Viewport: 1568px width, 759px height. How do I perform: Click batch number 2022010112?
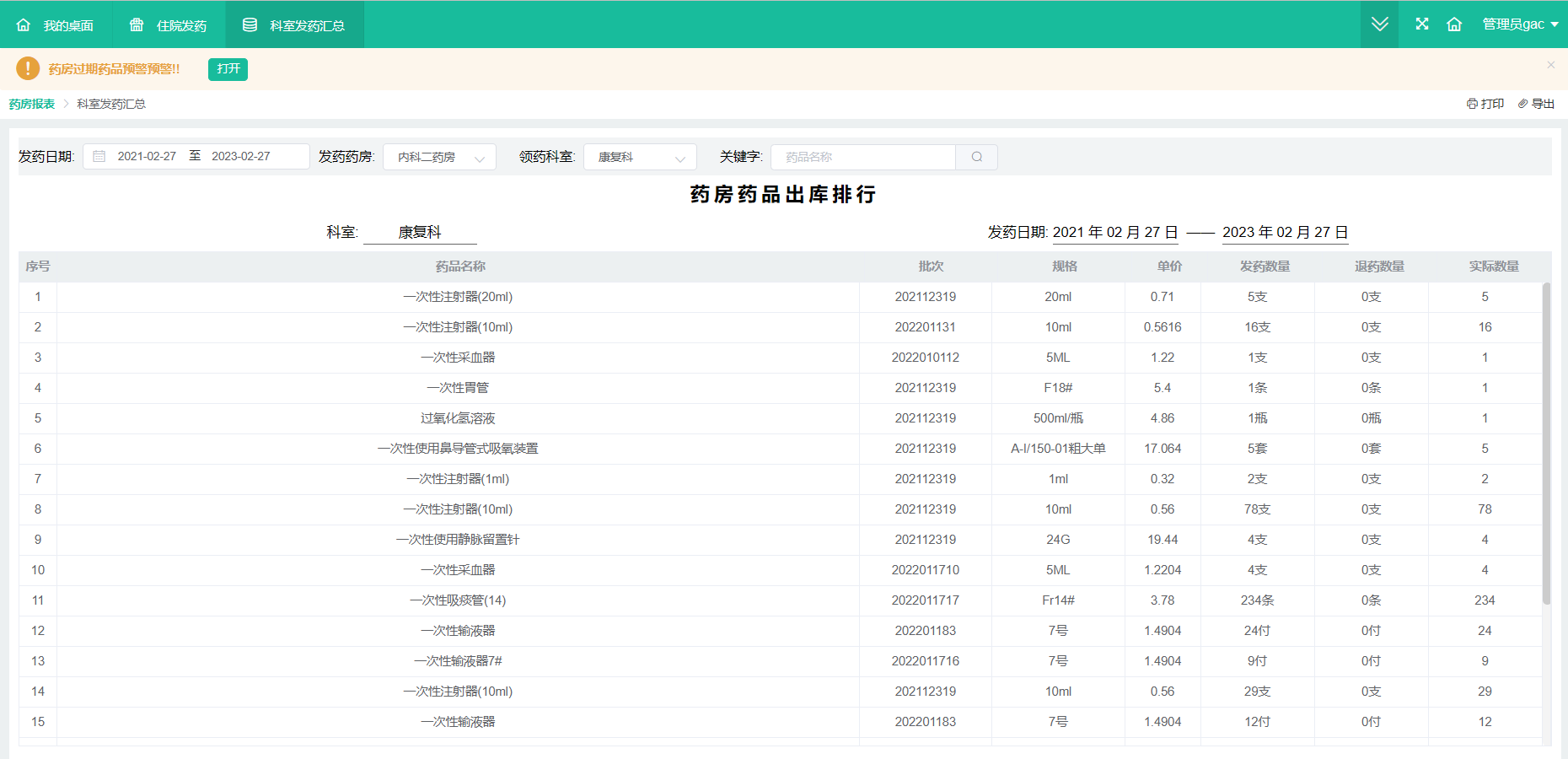coord(926,358)
